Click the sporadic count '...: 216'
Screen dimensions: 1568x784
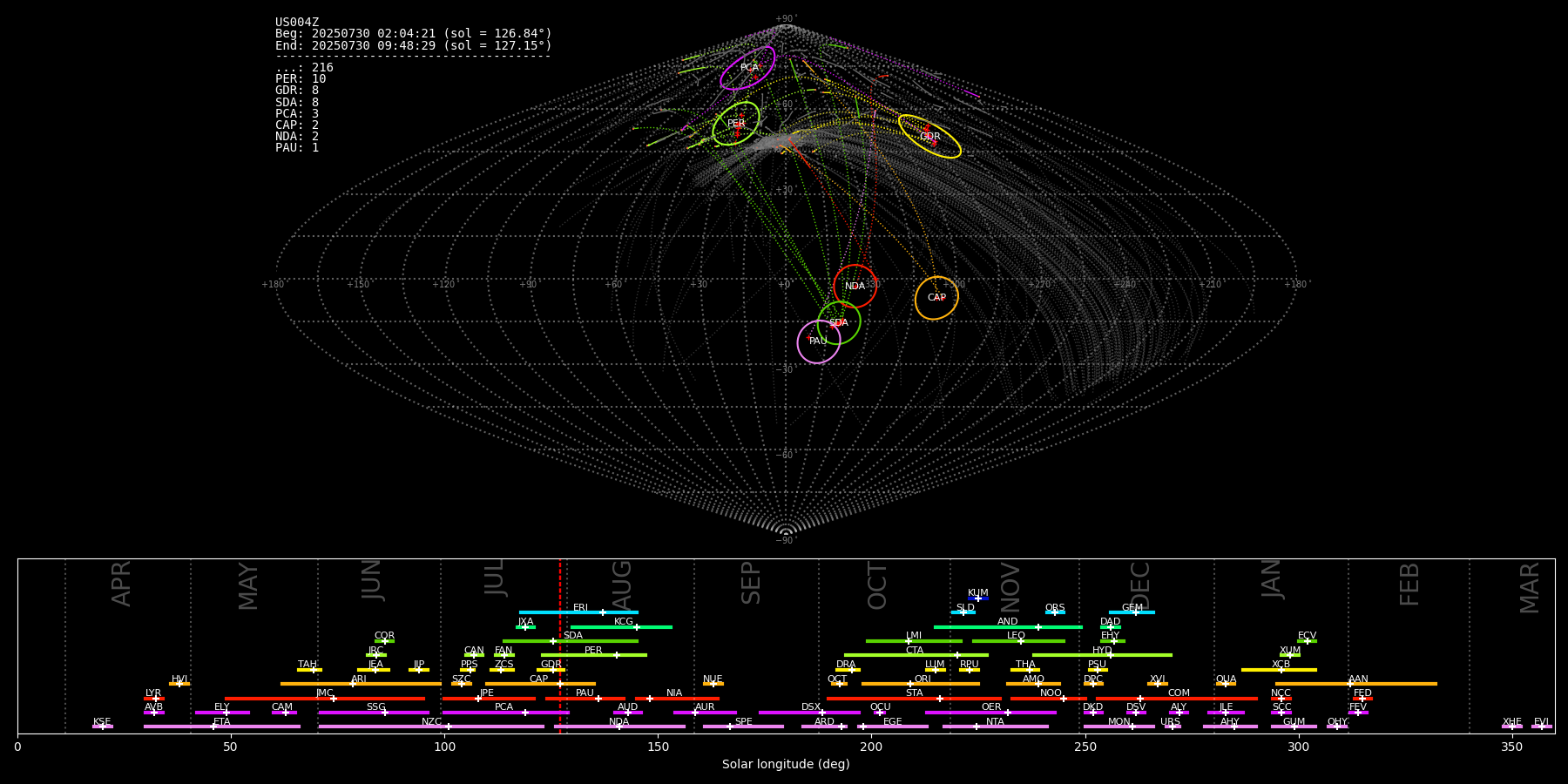(x=304, y=68)
